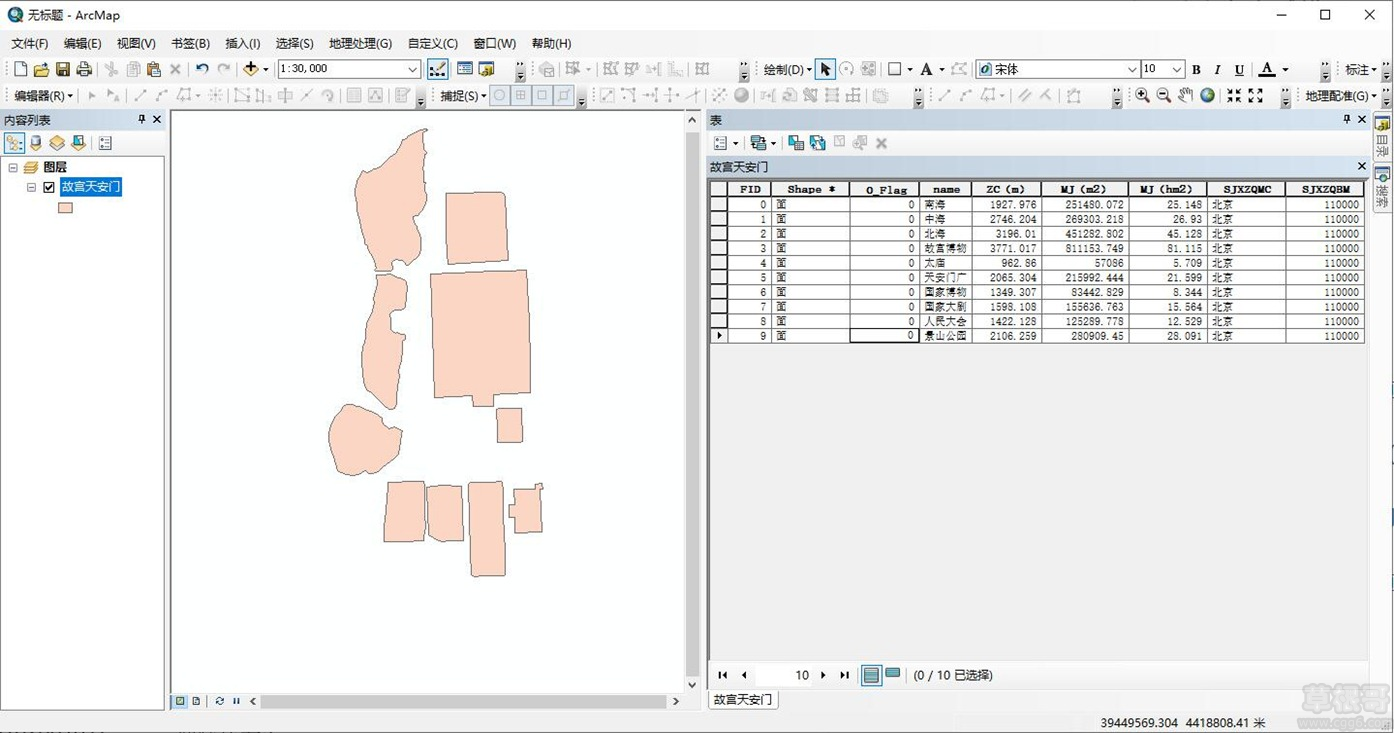Show selected records view button
The width and height of the screenshot is (1394, 733).
click(x=892, y=675)
